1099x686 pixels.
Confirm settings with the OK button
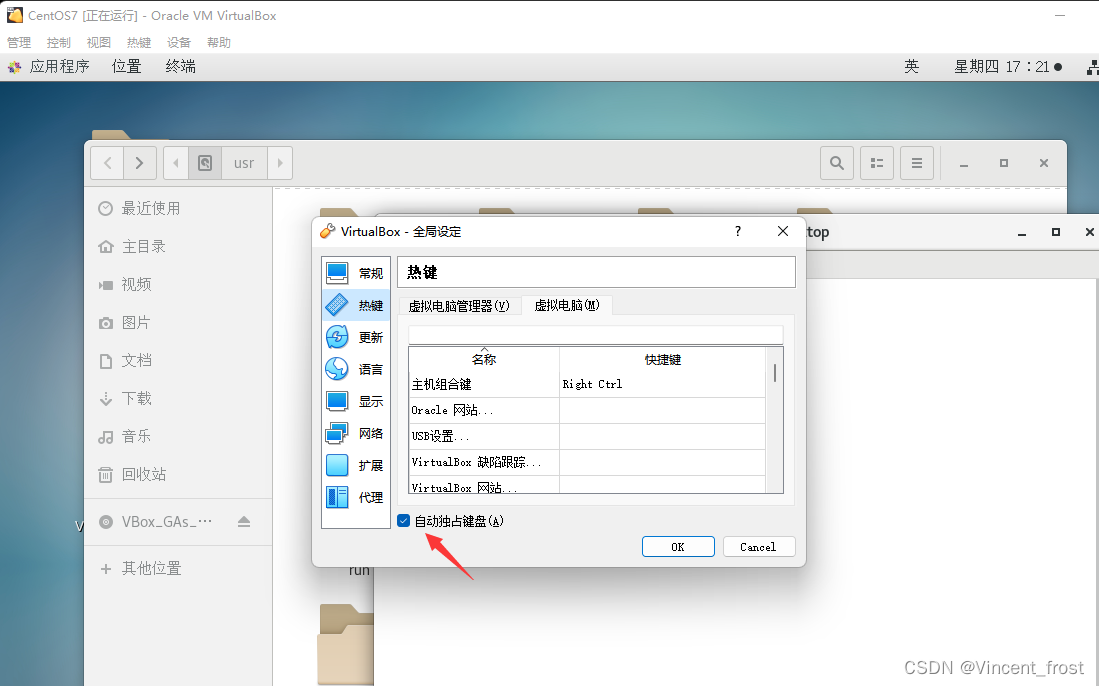pos(678,547)
